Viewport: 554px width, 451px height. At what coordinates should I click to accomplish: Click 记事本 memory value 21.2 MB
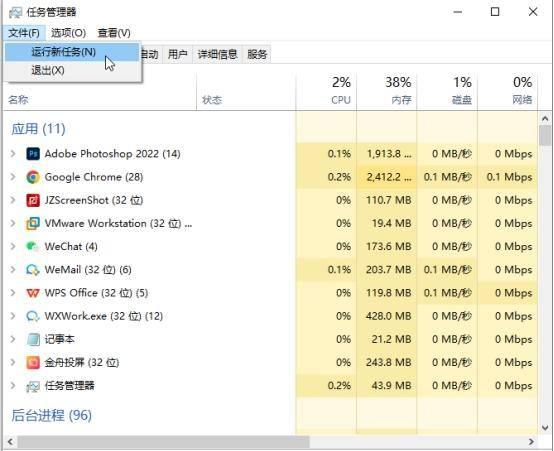tap(391, 339)
